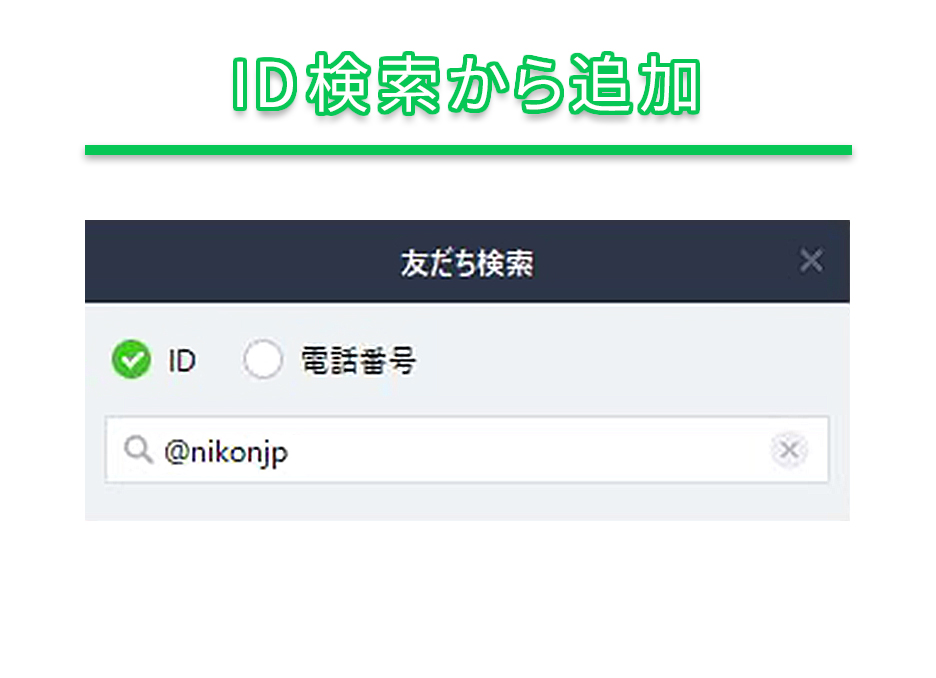
Task: Switch search mode to phone number
Action: [x=263, y=359]
